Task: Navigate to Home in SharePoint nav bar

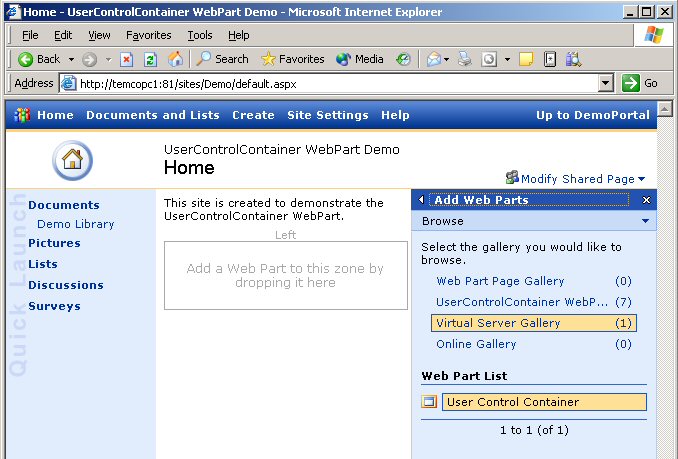Action: (55, 115)
